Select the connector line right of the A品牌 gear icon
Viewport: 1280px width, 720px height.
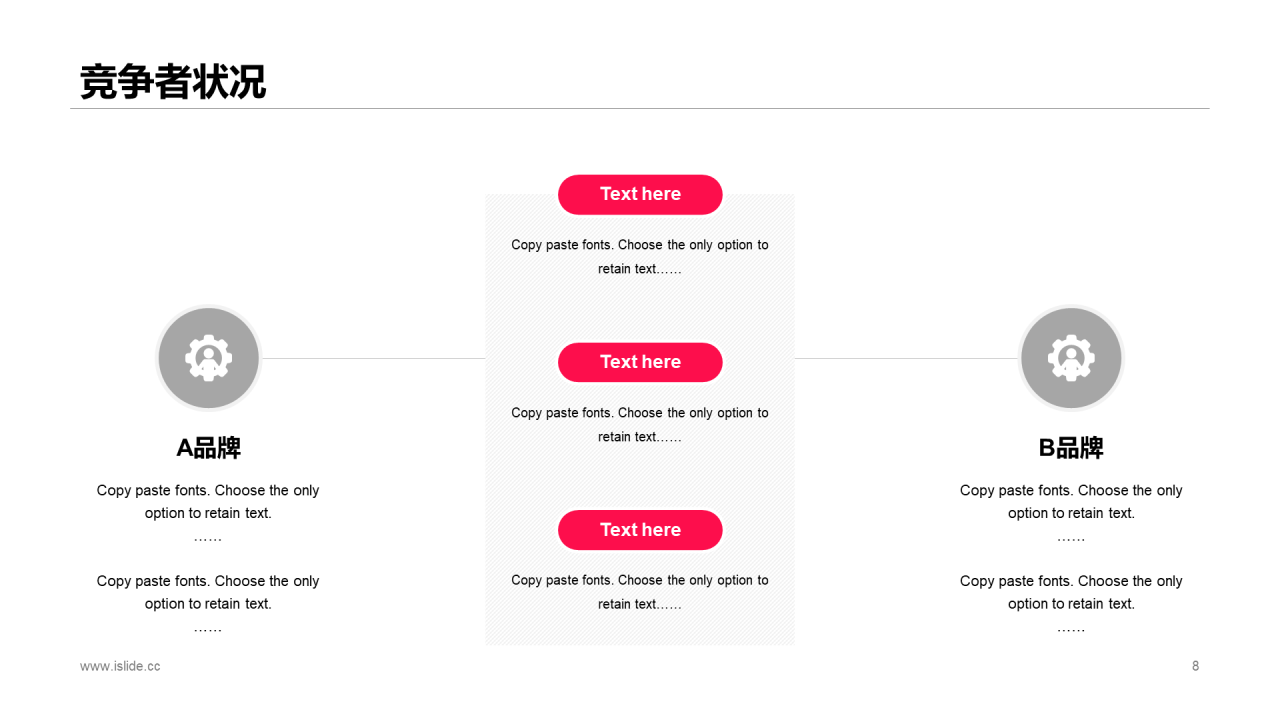[x=373, y=358]
